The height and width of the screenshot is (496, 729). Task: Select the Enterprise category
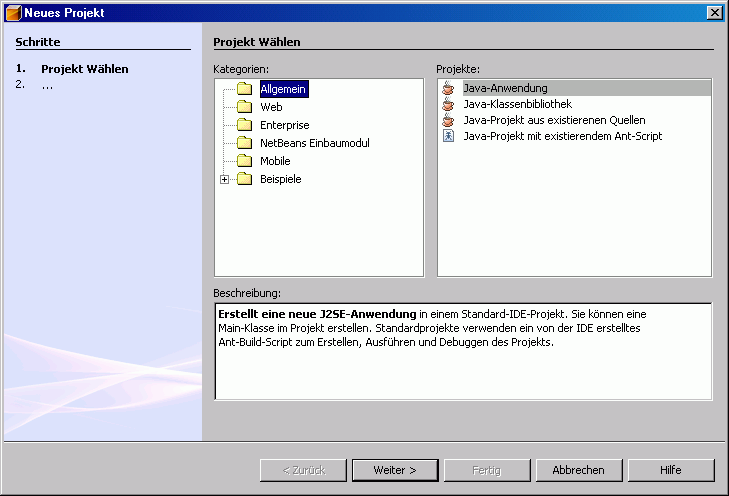[x=285, y=125]
